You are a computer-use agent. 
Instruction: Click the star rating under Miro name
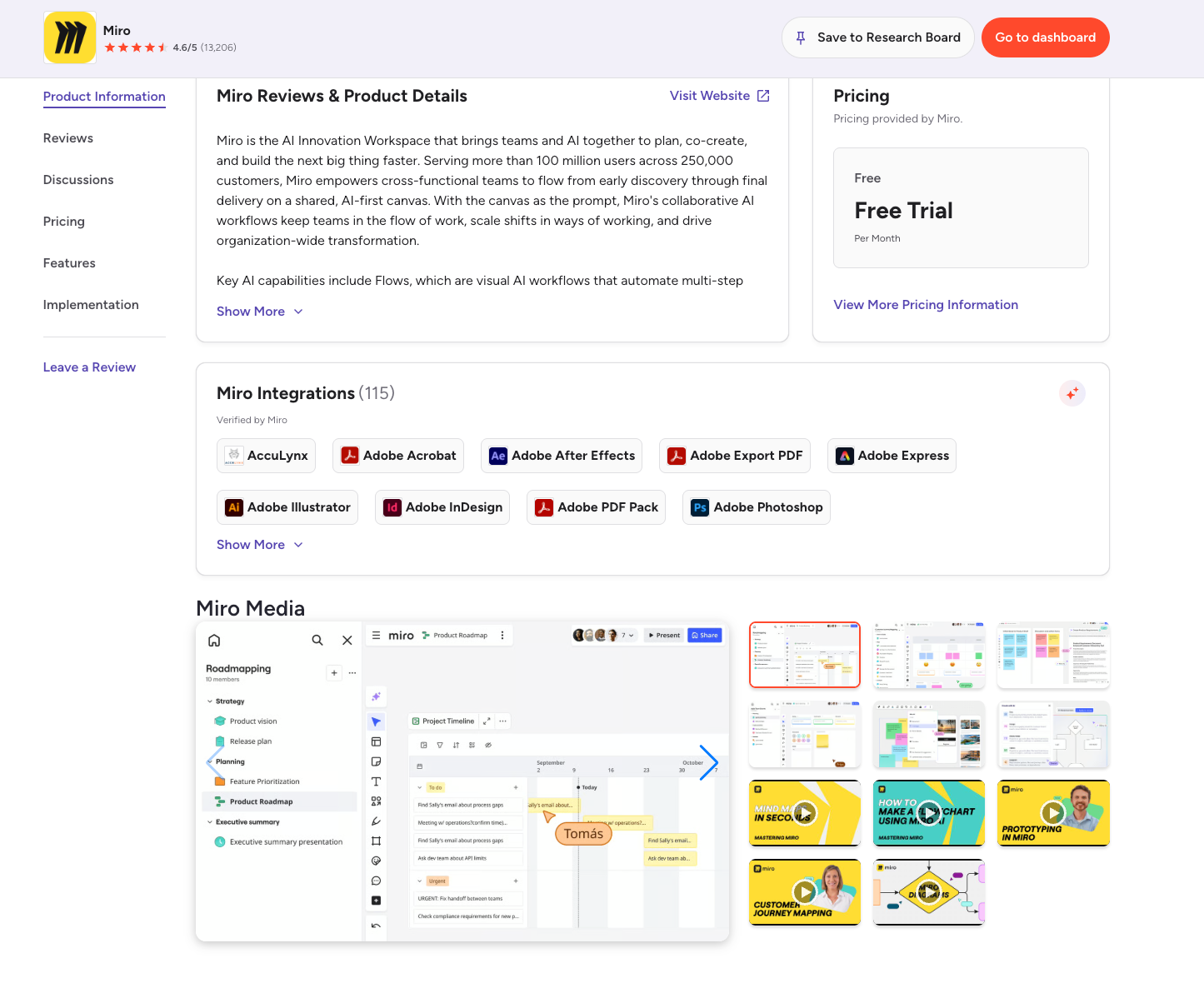136,47
